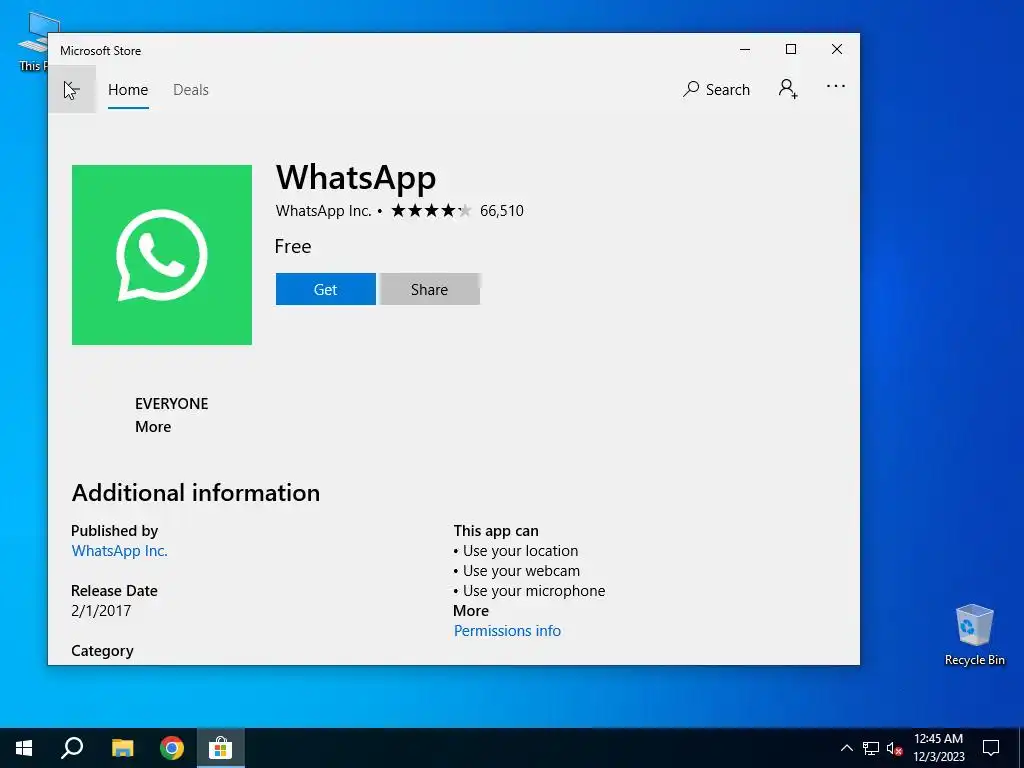Open the Permissions info link

[507, 631]
